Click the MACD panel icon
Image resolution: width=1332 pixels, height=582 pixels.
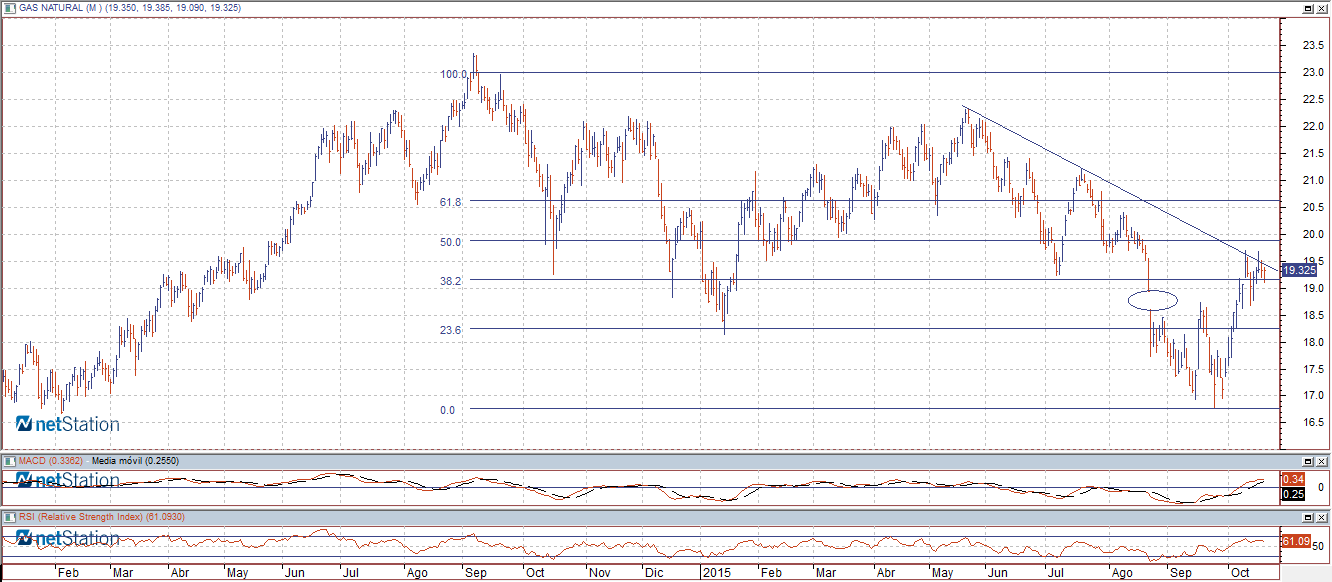click(x=9, y=461)
